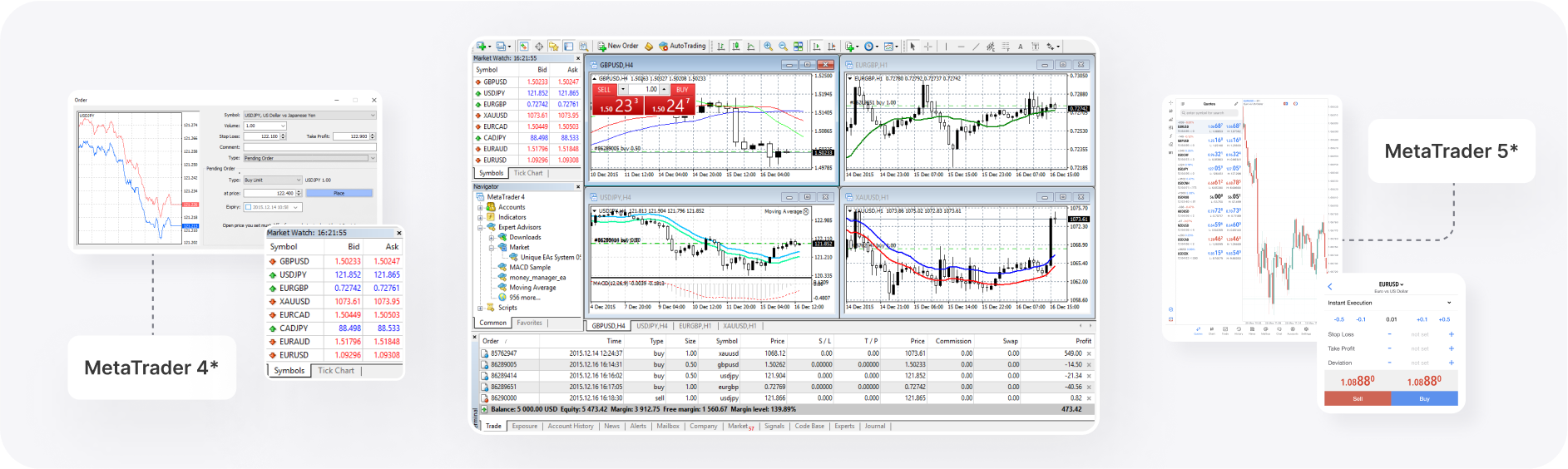This screenshot has height=469, width=1568.
Task: Select the Cursor arrow tool
Action: (913, 46)
